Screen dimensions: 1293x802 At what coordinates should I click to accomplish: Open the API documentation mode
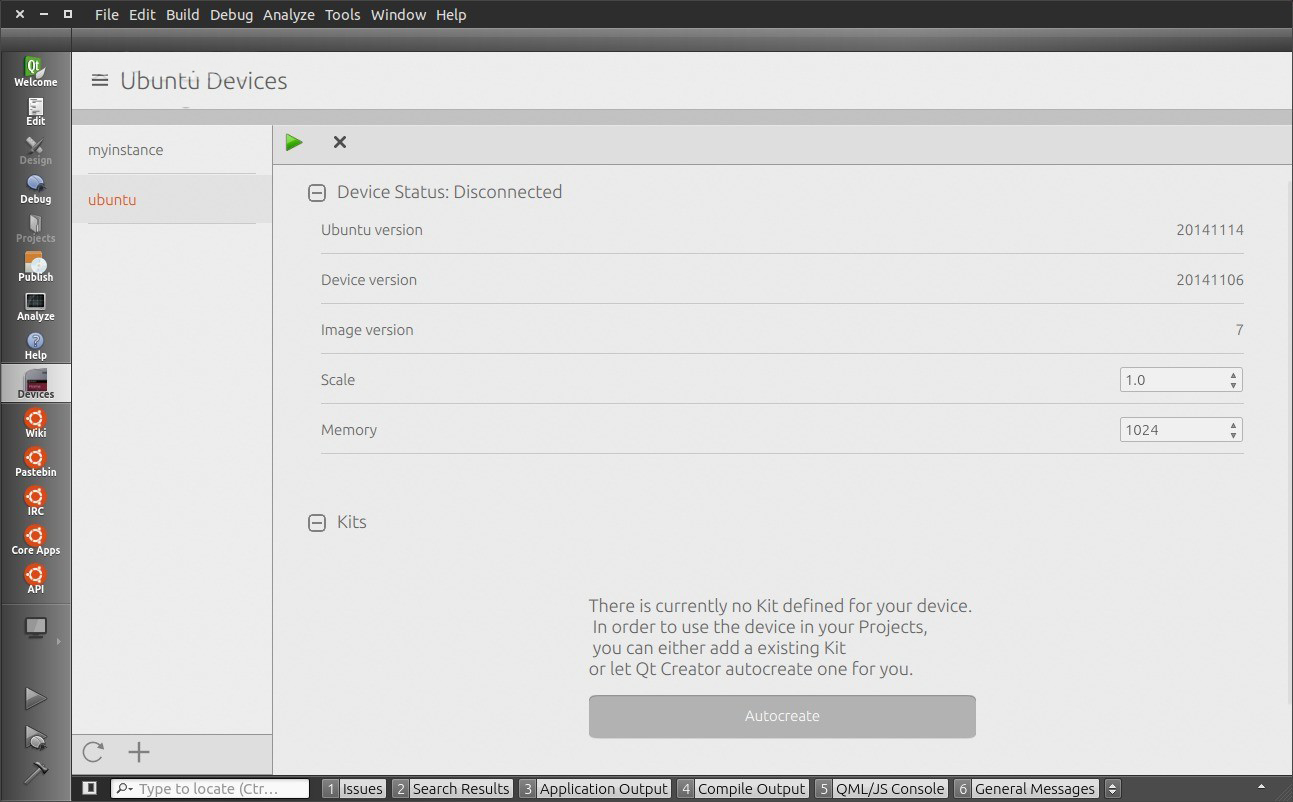tap(35, 578)
